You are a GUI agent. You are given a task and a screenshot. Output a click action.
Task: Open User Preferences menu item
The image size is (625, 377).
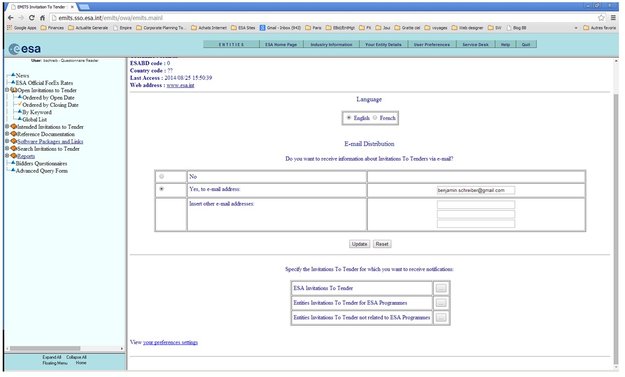click(x=432, y=44)
